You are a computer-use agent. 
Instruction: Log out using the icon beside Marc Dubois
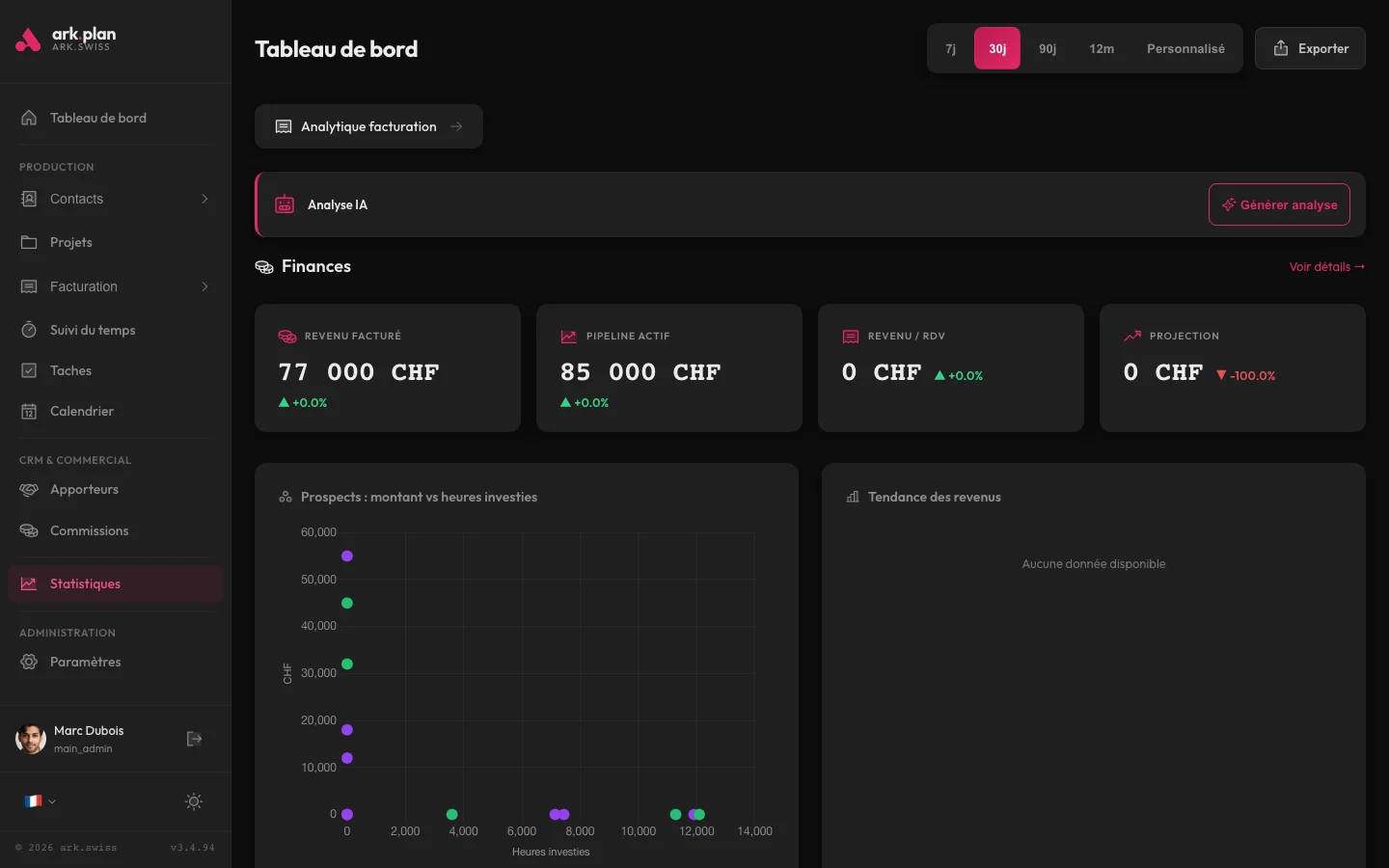[194, 739]
